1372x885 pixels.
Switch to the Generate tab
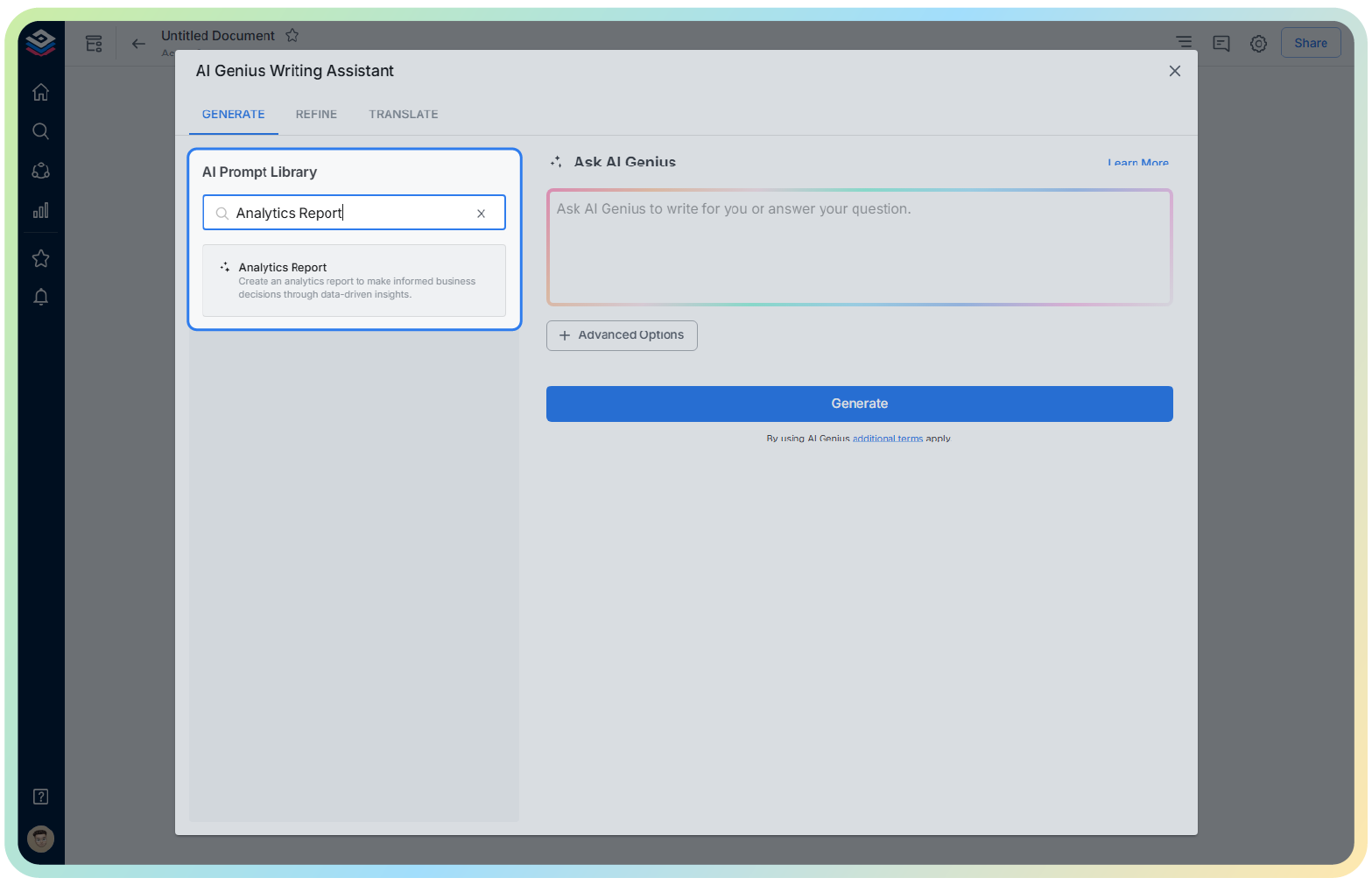pyautogui.click(x=234, y=115)
